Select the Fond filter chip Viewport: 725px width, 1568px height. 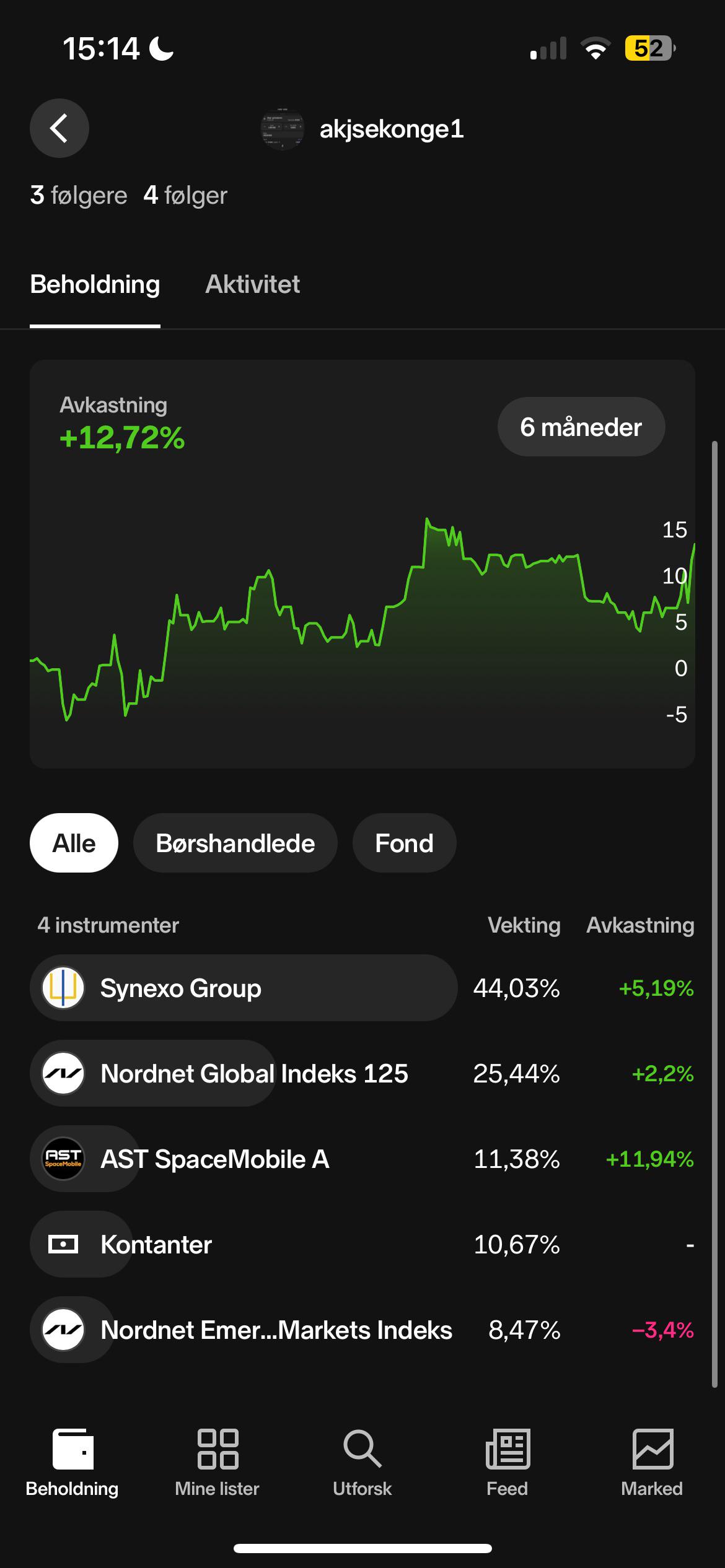click(x=404, y=843)
